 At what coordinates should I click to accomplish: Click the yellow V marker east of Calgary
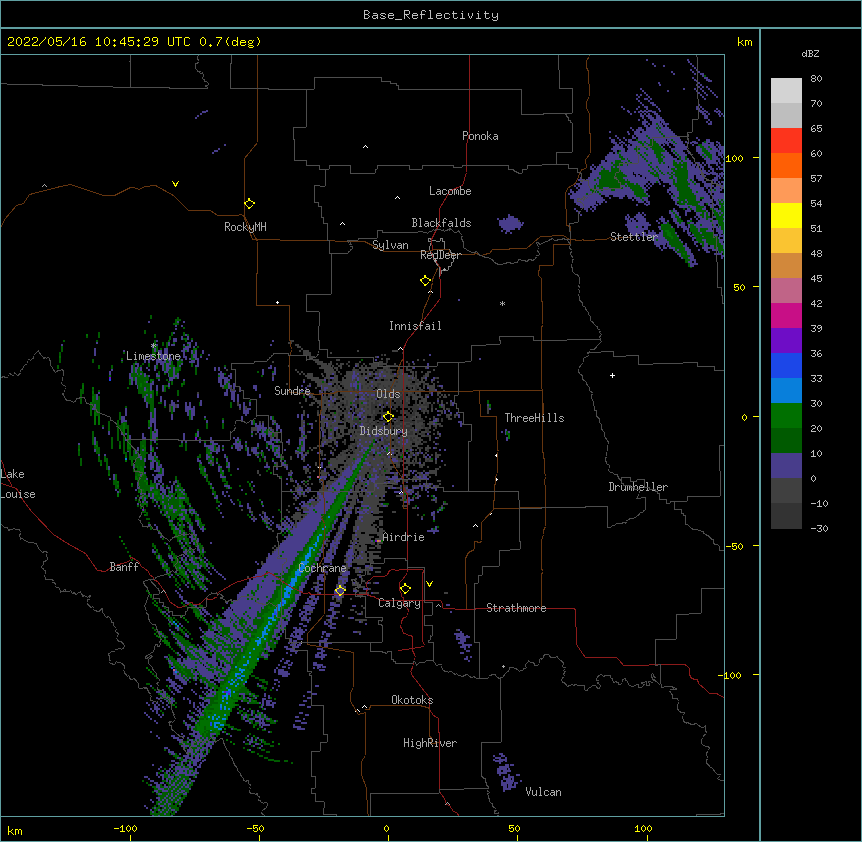coord(429,584)
